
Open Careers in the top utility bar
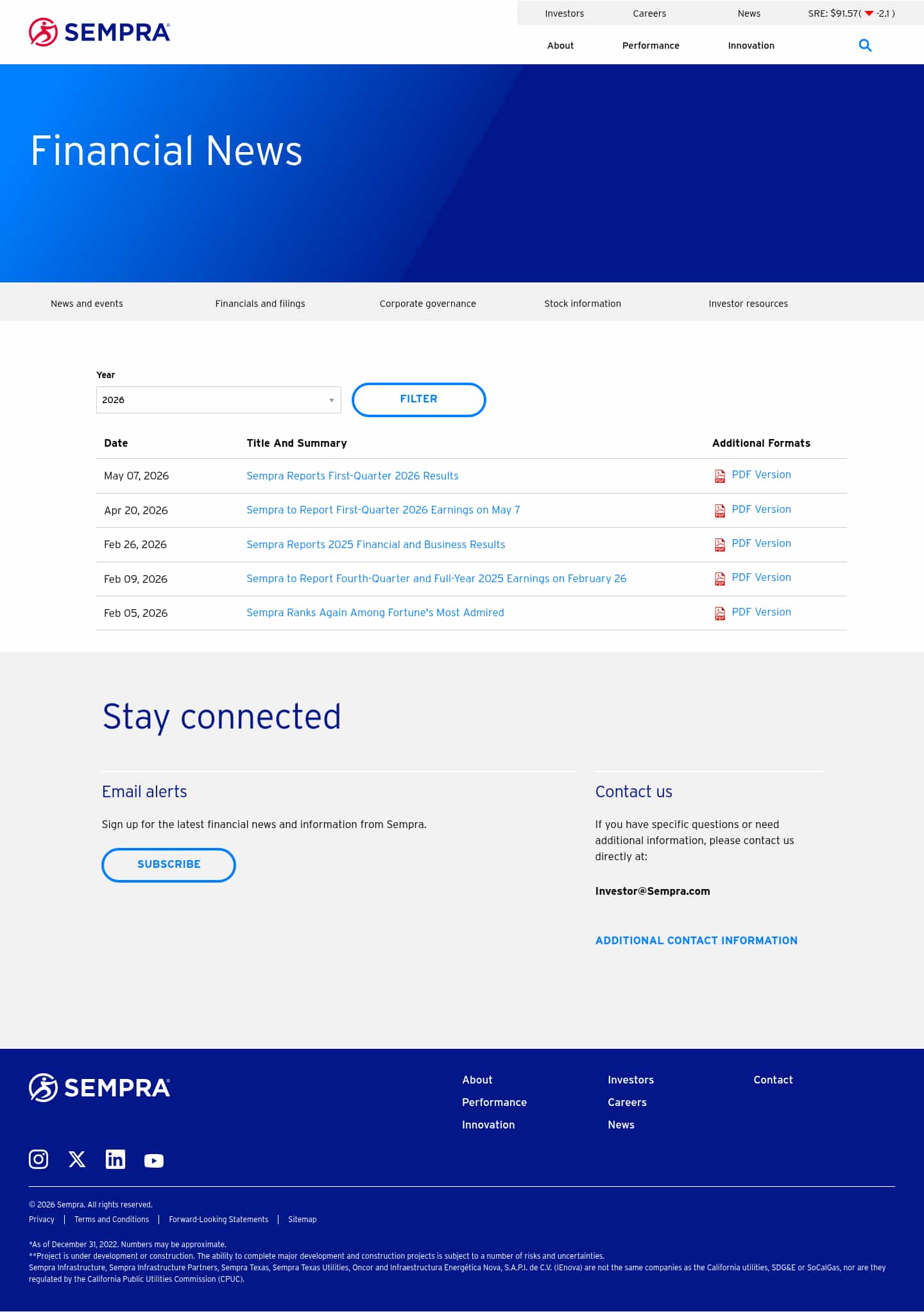point(649,13)
